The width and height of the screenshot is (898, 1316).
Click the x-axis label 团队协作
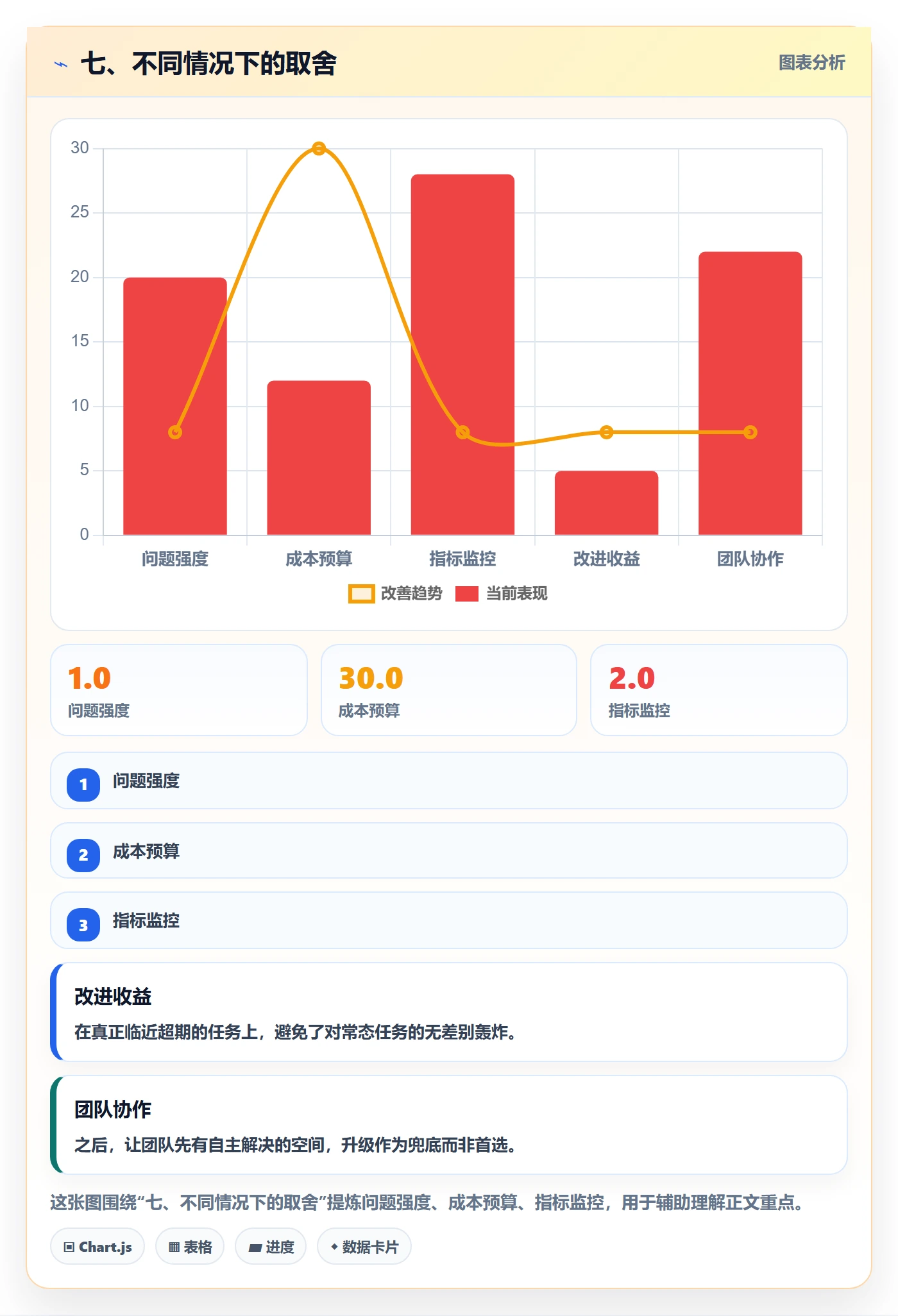[x=750, y=559]
